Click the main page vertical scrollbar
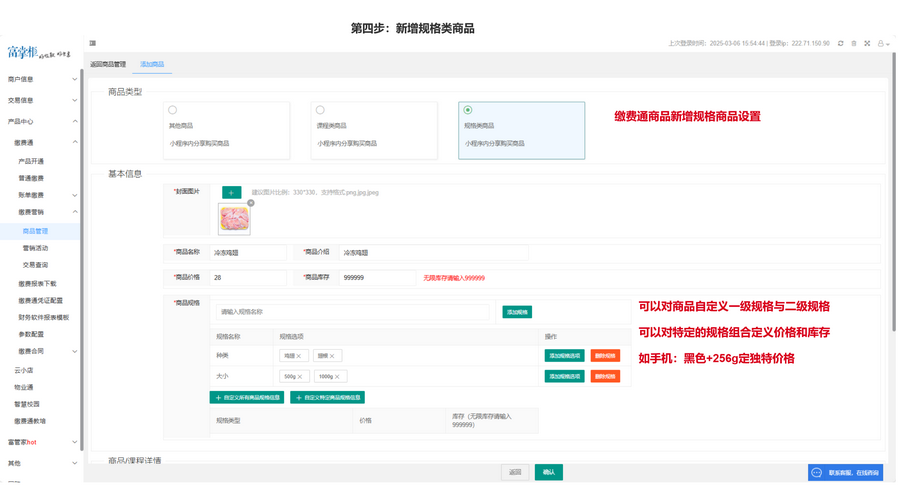 click(x=893, y=192)
